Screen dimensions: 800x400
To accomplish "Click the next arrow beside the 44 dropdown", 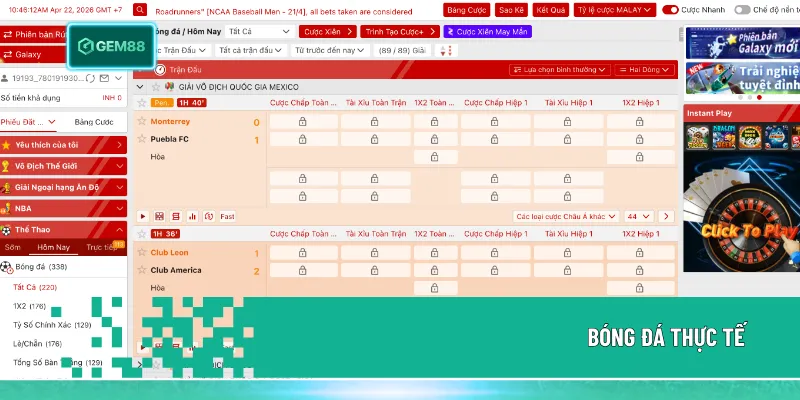I will (x=666, y=216).
